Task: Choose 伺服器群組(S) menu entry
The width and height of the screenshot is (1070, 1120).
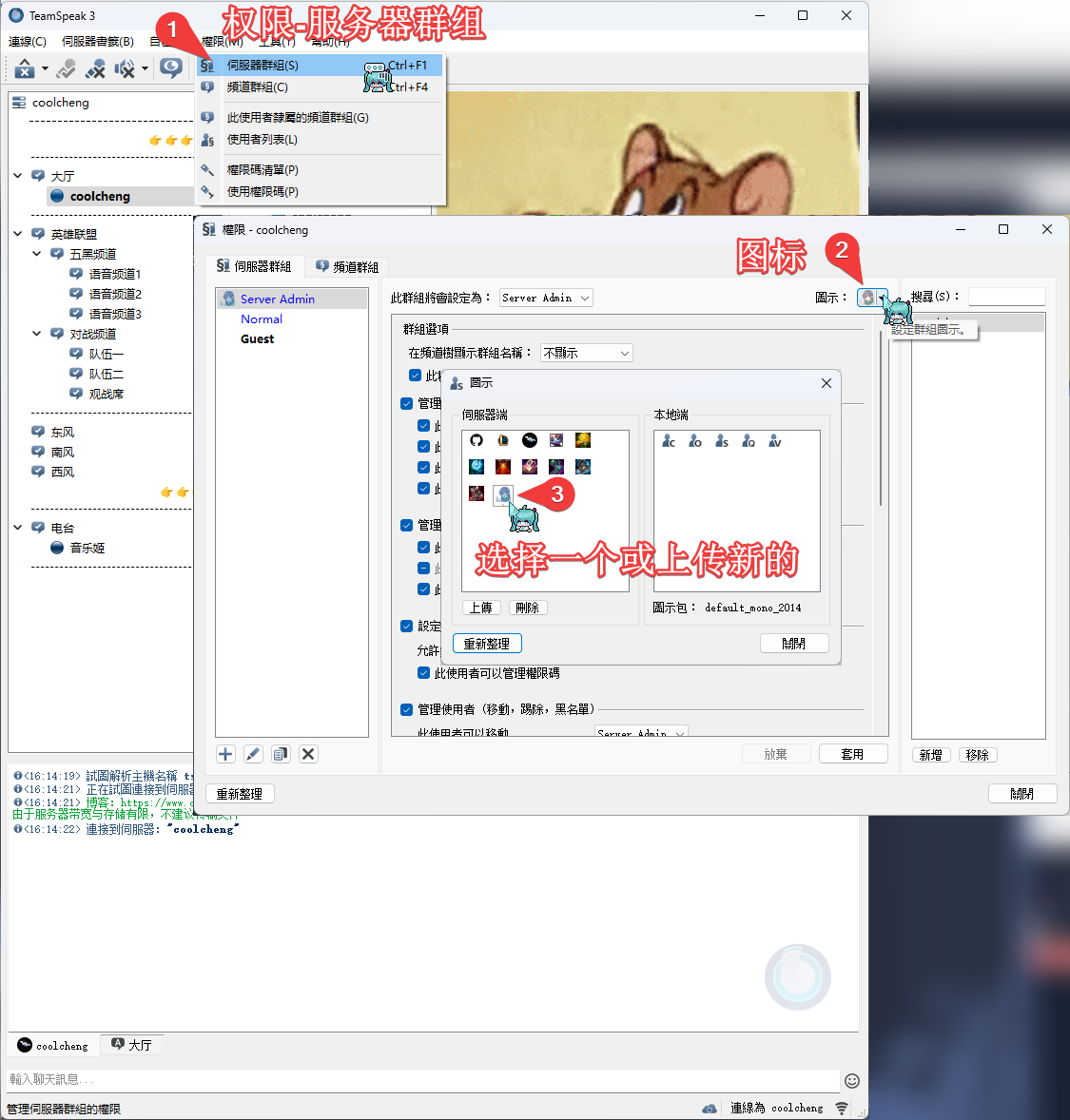Action: click(321, 65)
